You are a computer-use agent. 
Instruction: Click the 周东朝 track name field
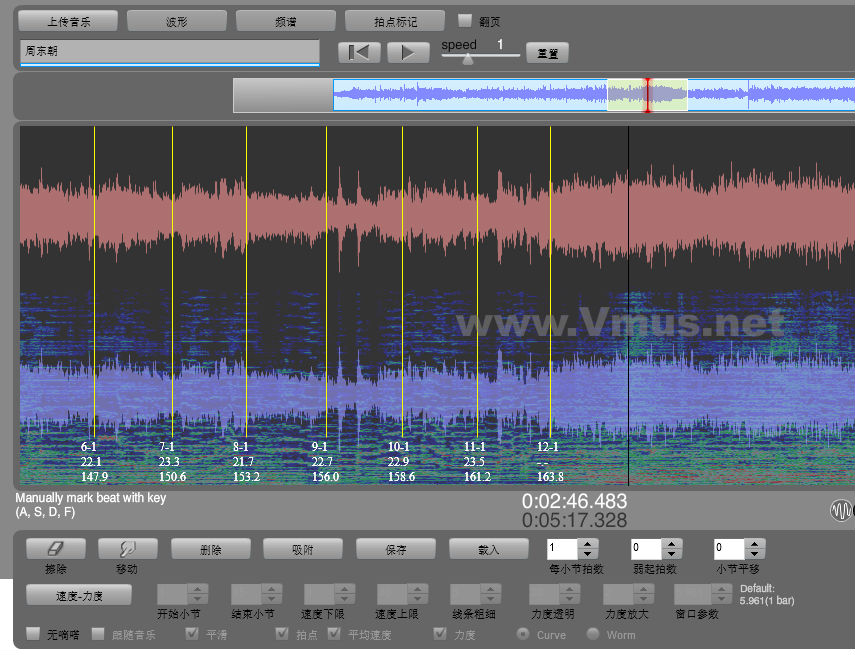click(x=170, y=52)
